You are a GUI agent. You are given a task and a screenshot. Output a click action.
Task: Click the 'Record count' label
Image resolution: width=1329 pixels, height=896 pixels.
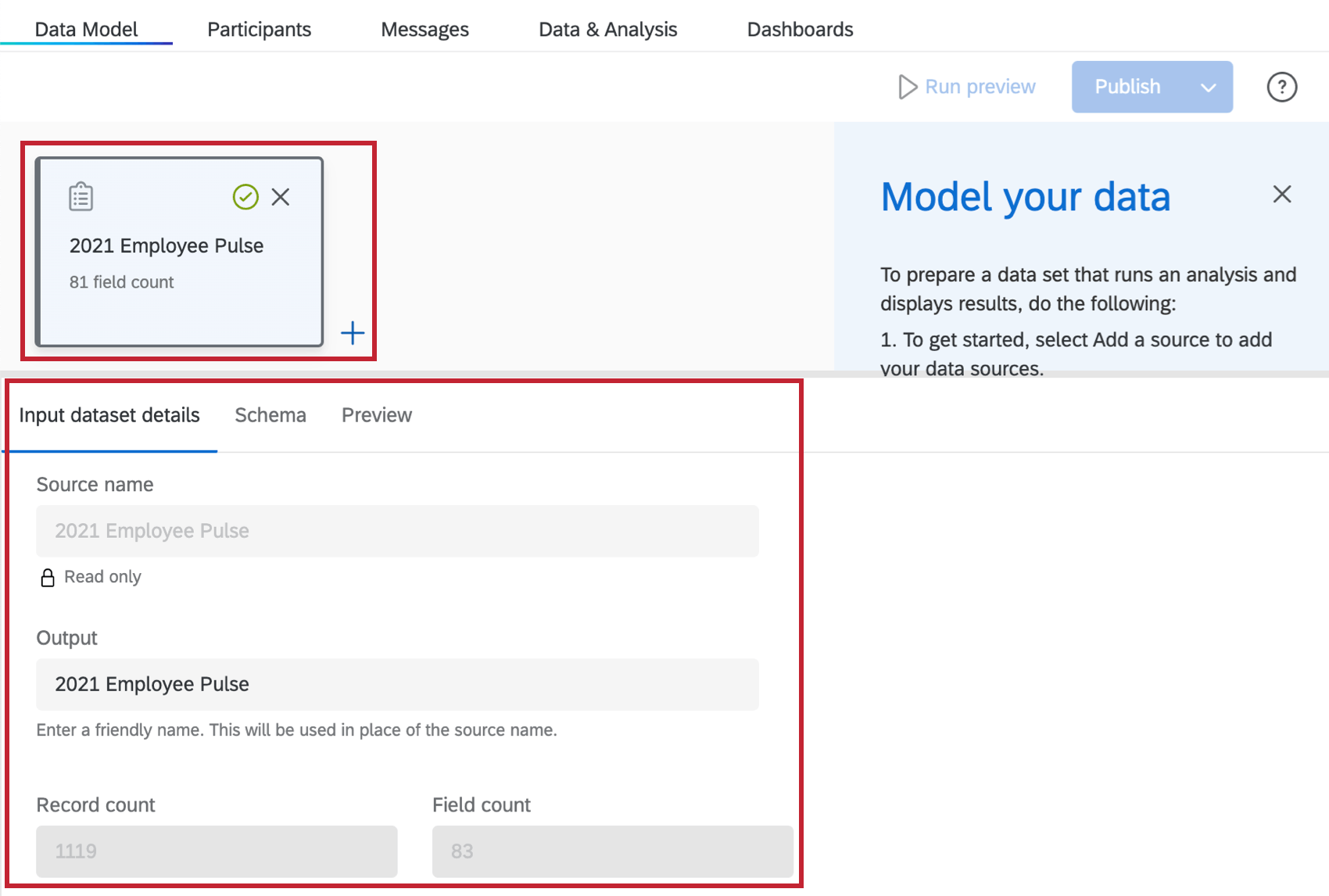pos(95,805)
